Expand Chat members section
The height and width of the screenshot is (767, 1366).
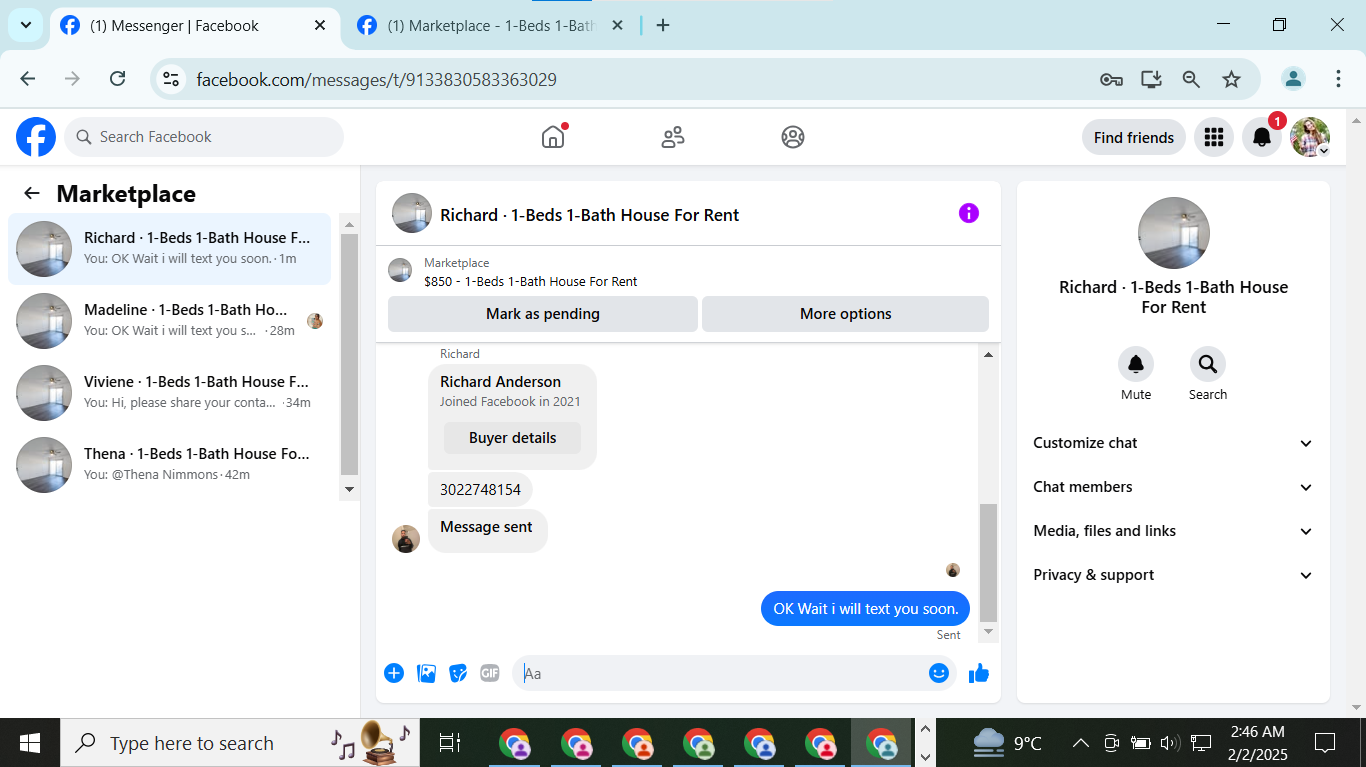[x=1173, y=487]
